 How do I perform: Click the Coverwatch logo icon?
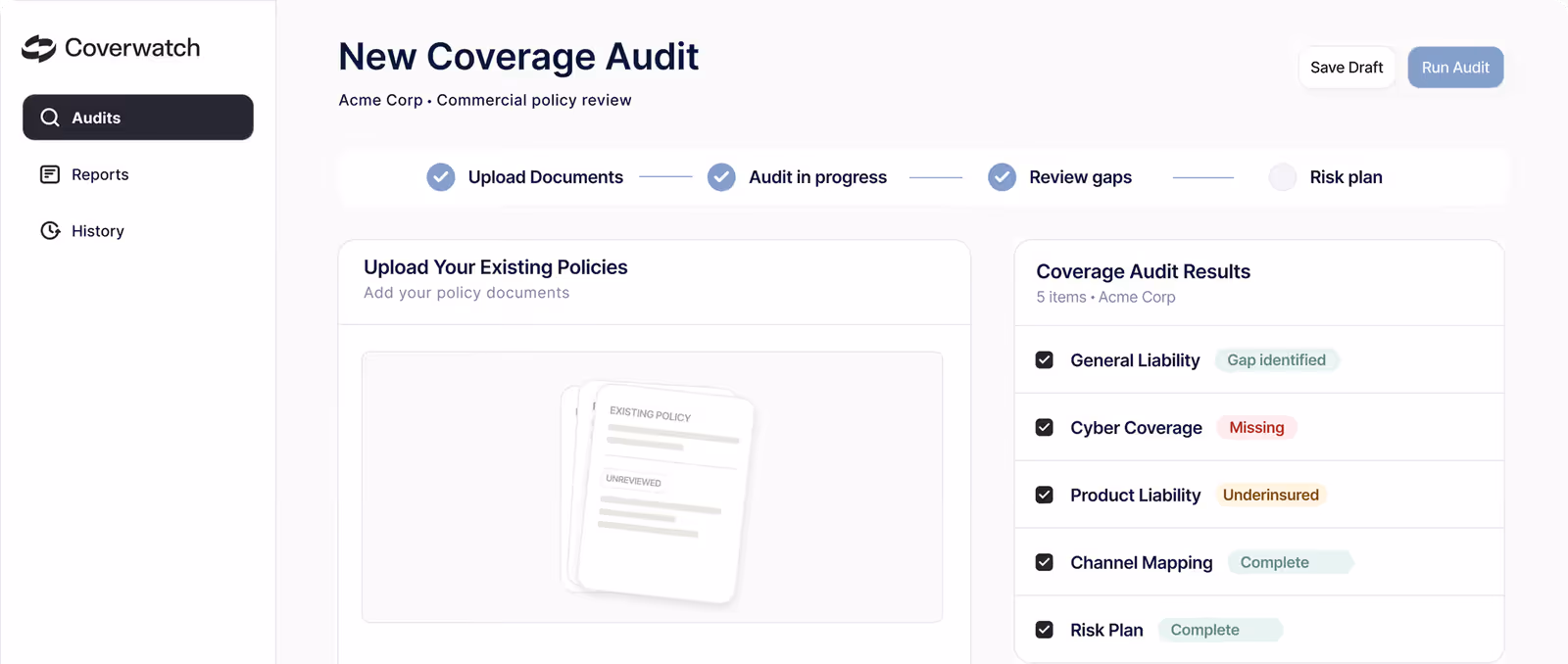coord(39,48)
